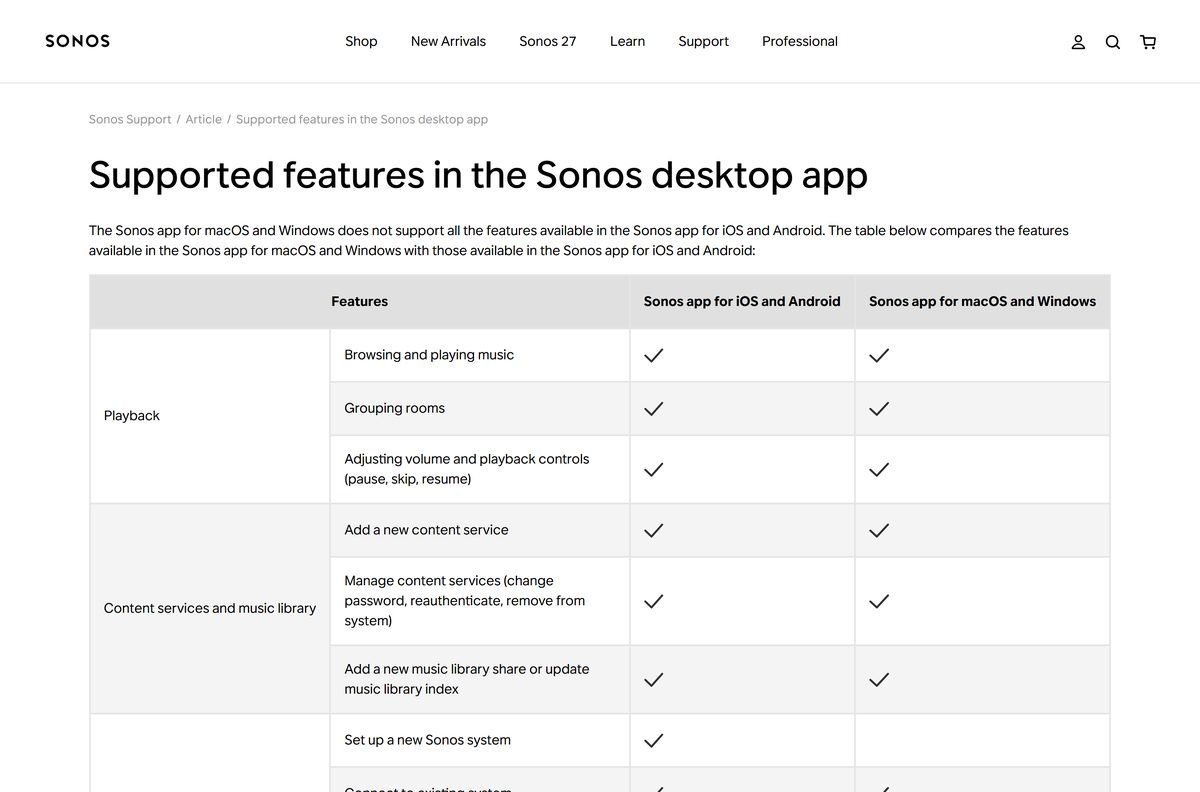The width and height of the screenshot is (1200, 792).
Task: Follow the Article breadcrumb link
Action: tap(204, 119)
